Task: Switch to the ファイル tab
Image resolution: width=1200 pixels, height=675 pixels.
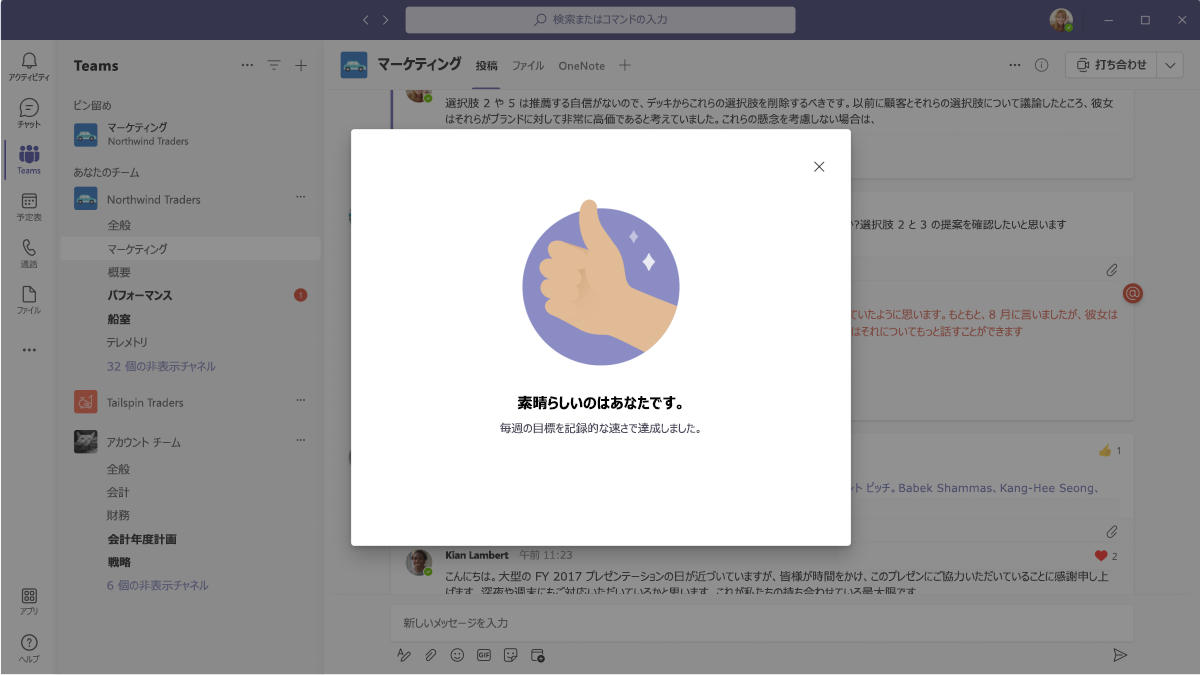Action: (528, 66)
